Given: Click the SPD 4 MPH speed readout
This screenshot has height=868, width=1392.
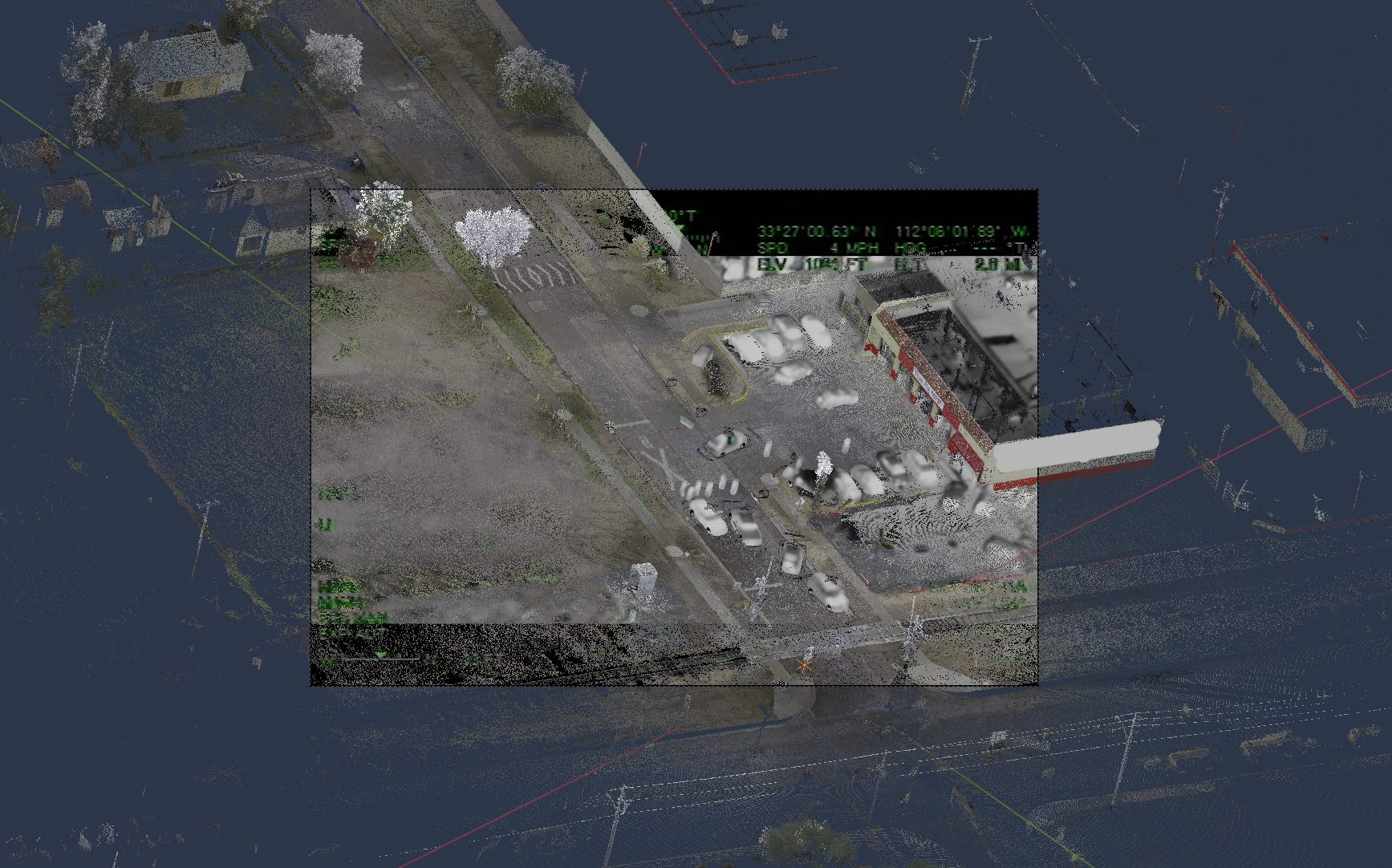Looking at the screenshot, I should click(x=818, y=249).
